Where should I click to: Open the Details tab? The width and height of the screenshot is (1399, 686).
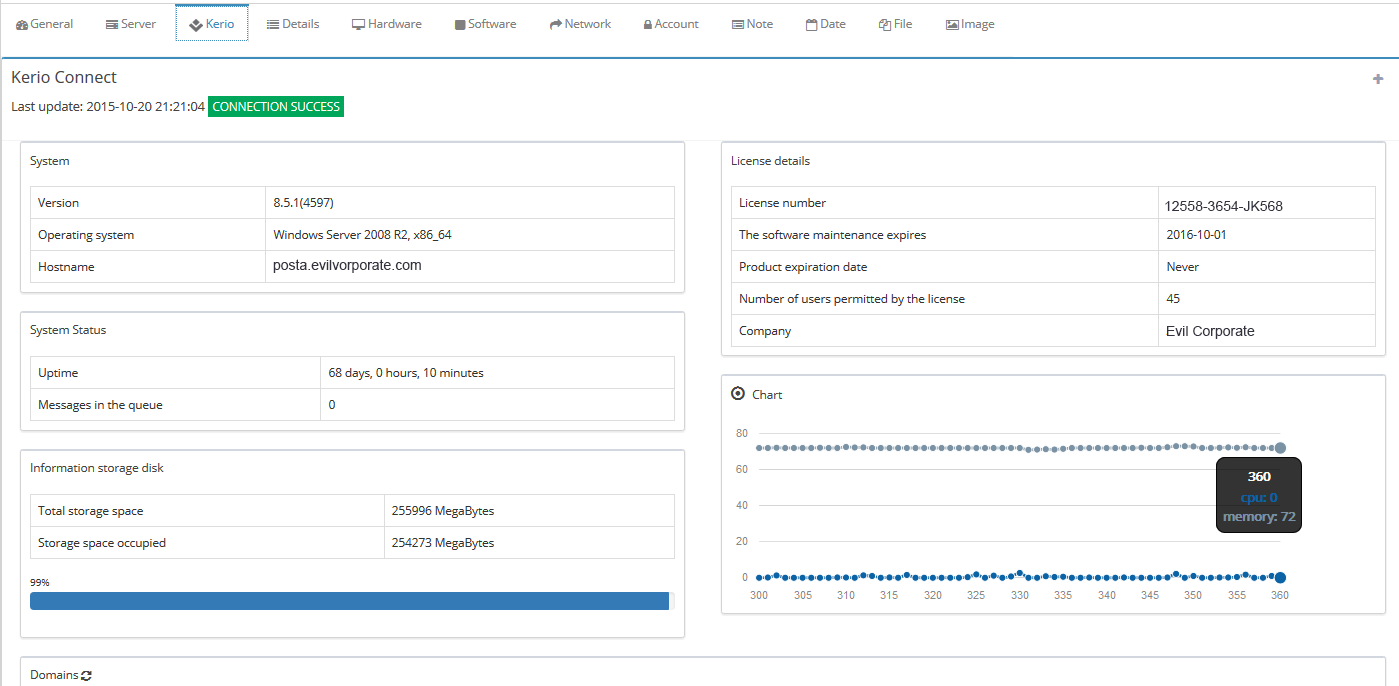293,24
